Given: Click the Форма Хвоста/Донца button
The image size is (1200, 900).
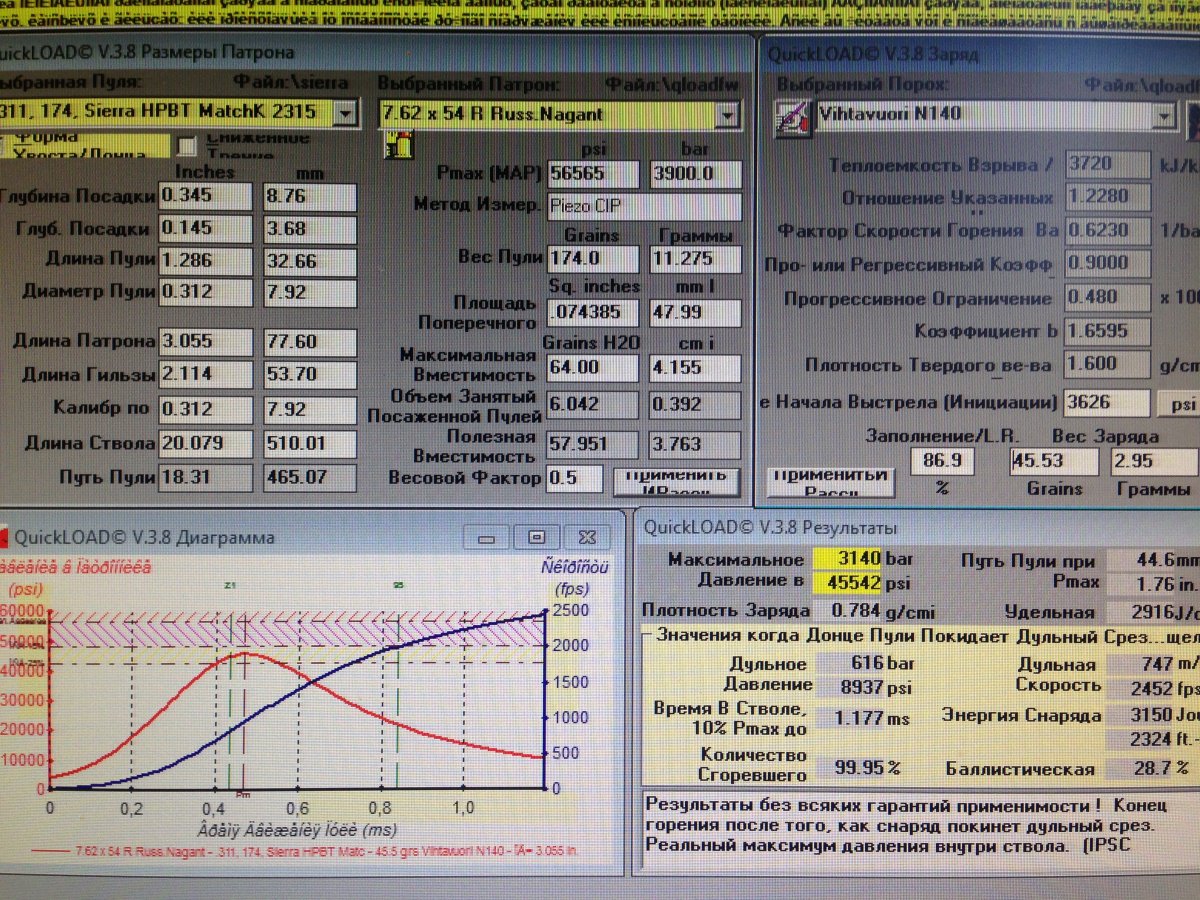Looking at the screenshot, I should click(x=85, y=146).
